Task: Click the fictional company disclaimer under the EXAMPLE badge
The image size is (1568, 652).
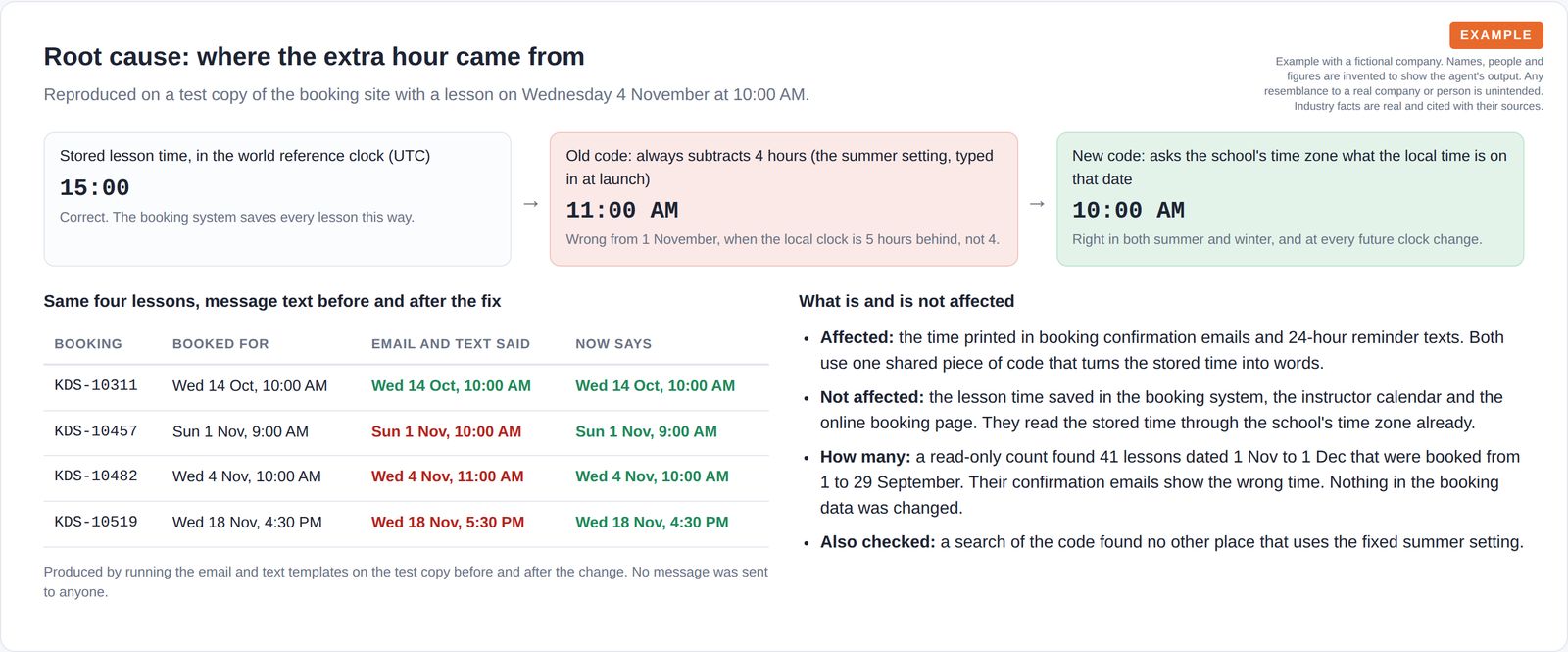Action: pos(1403,83)
